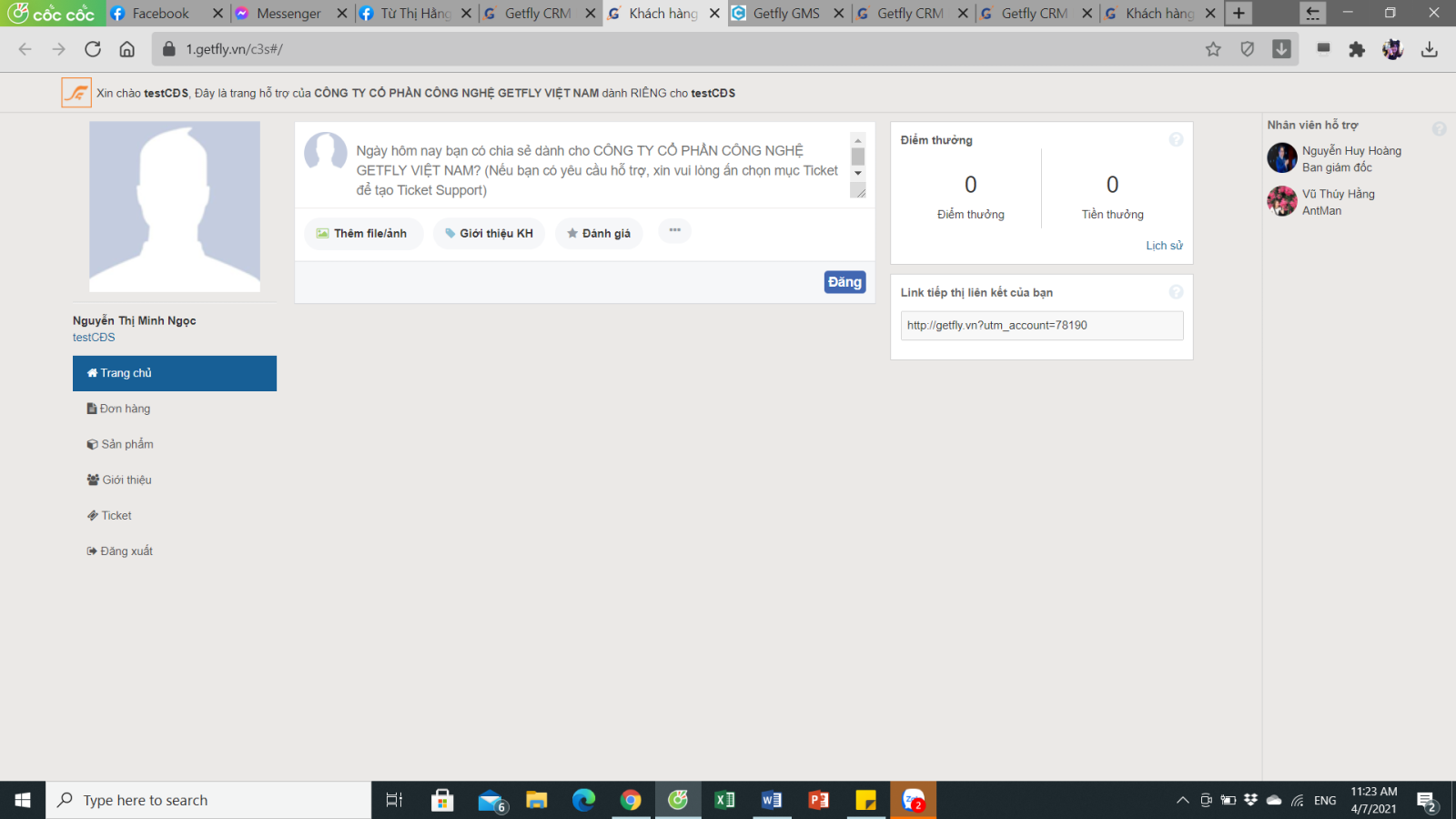The width and height of the screenshot is (1456, 819).
Task: Open browser extensions puzzle icon
Action: point(1357,49)
